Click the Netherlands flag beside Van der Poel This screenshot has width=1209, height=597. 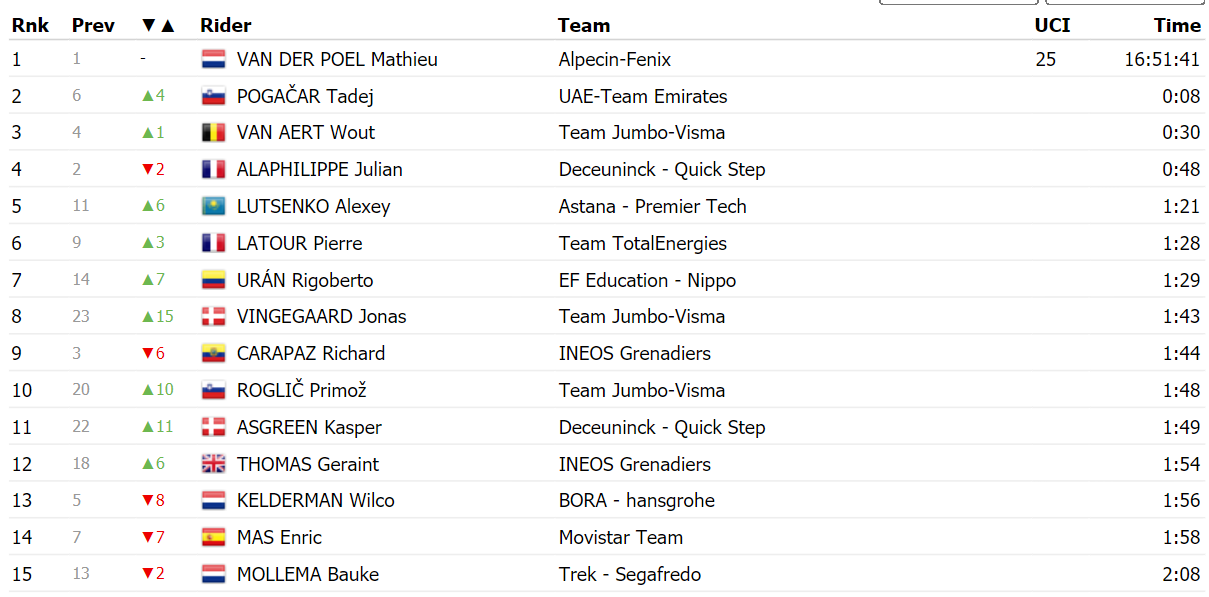214,59
